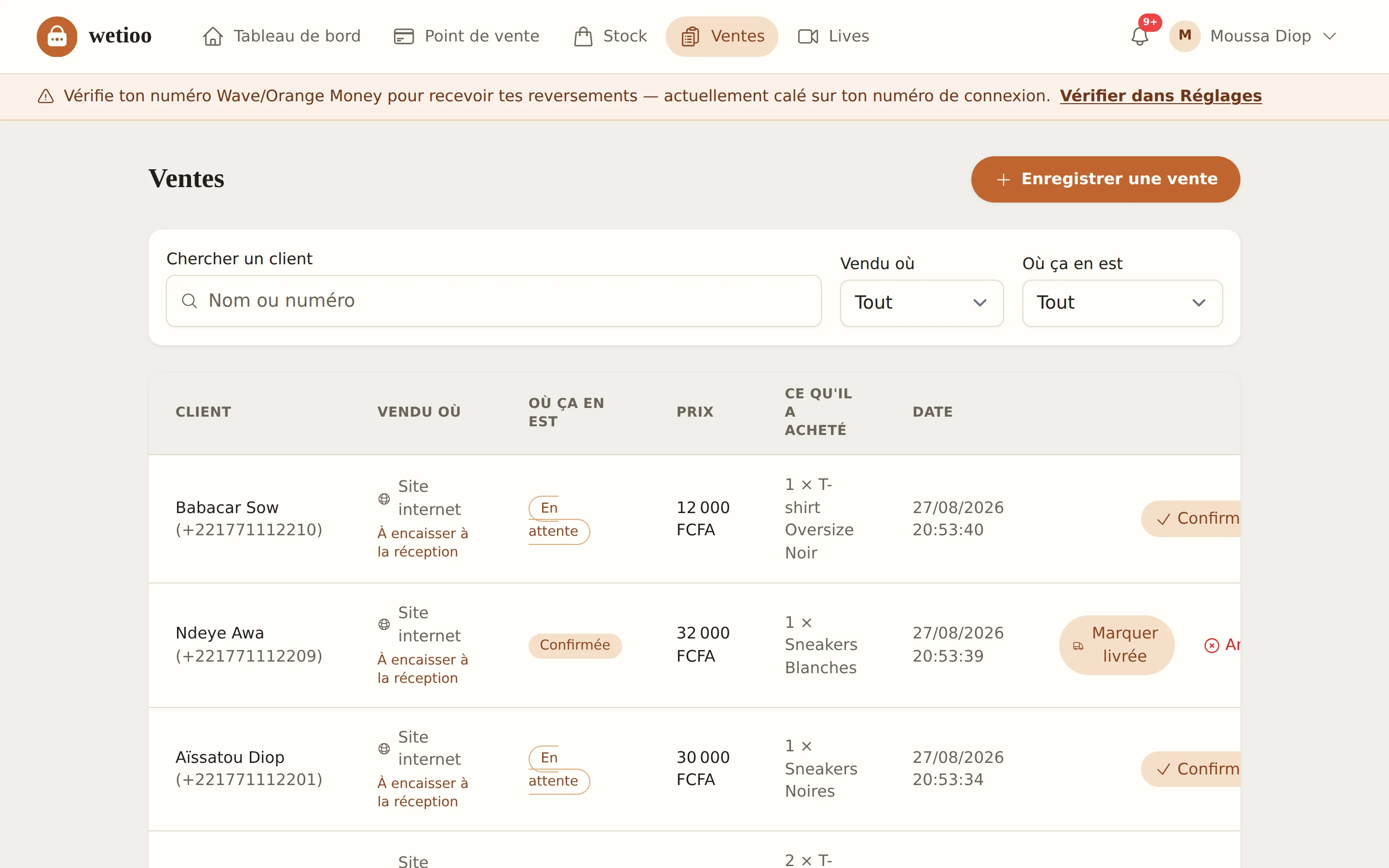Viewport: 1389px width, 868px height.
Task: Open the notifications bell
Action: tap(1139, 37)
